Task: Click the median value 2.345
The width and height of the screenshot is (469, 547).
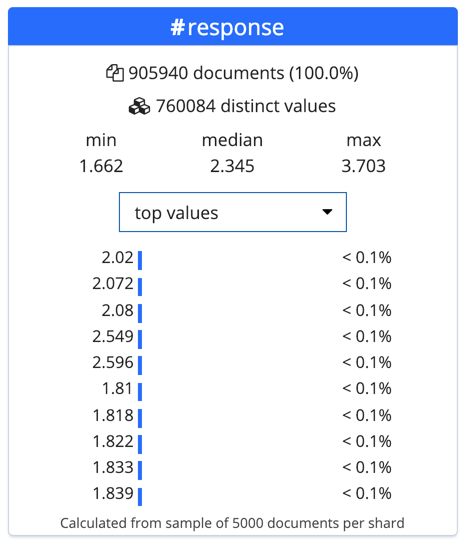Action: coord(232,166)
